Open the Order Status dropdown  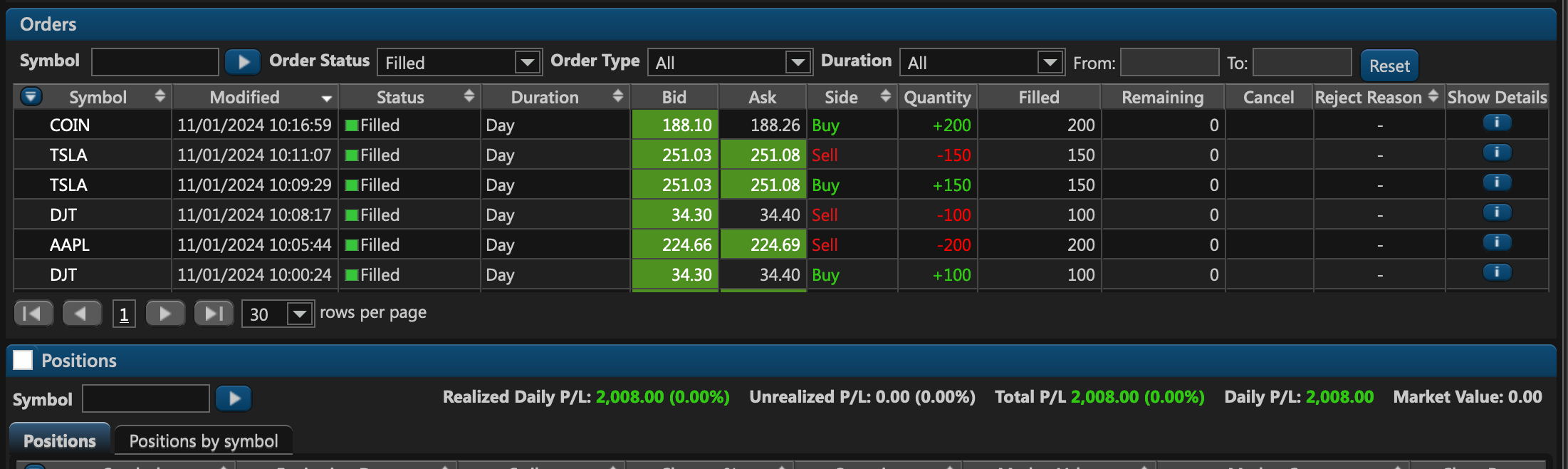[459, 63]
